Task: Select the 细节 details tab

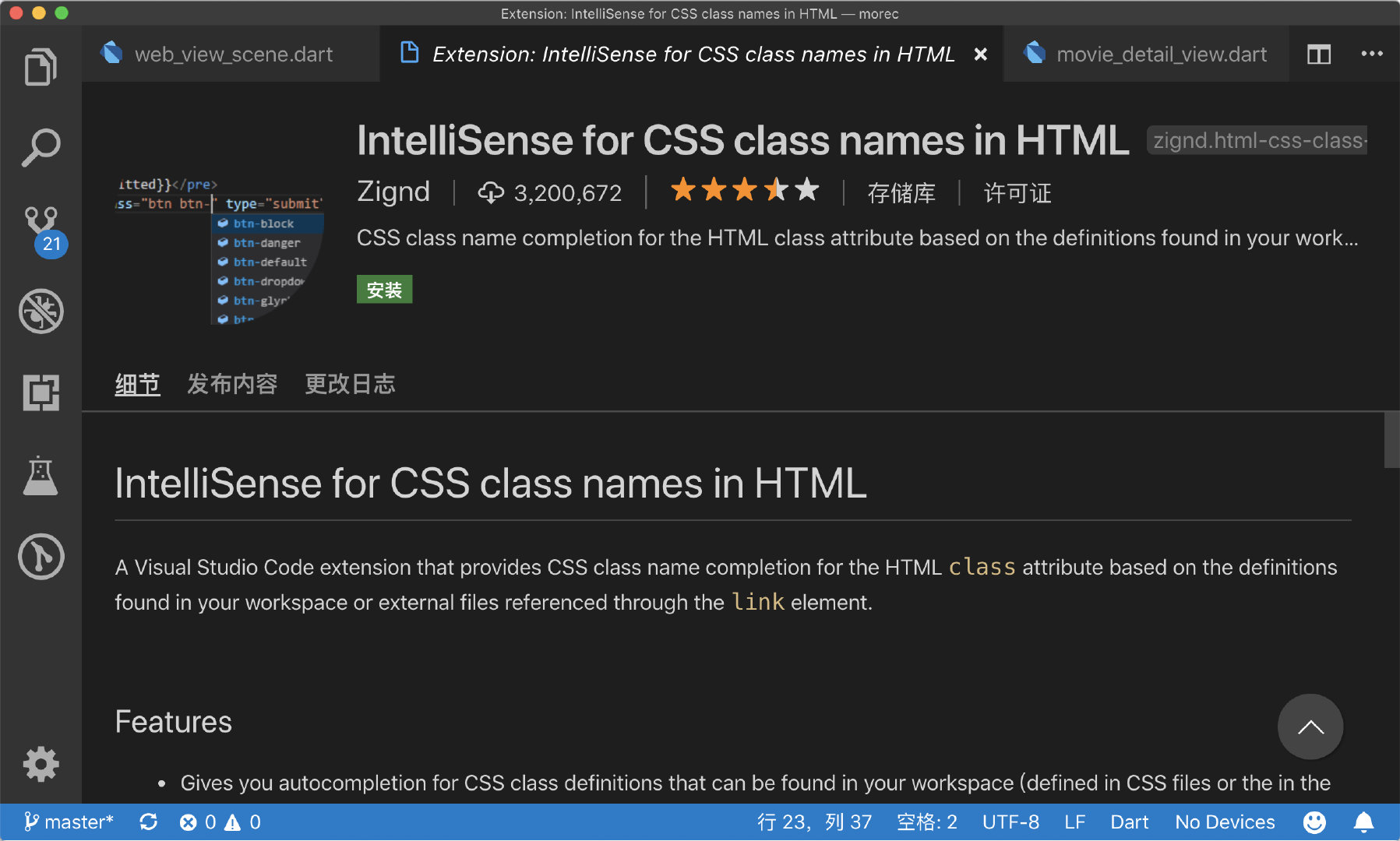Action: 137,384
